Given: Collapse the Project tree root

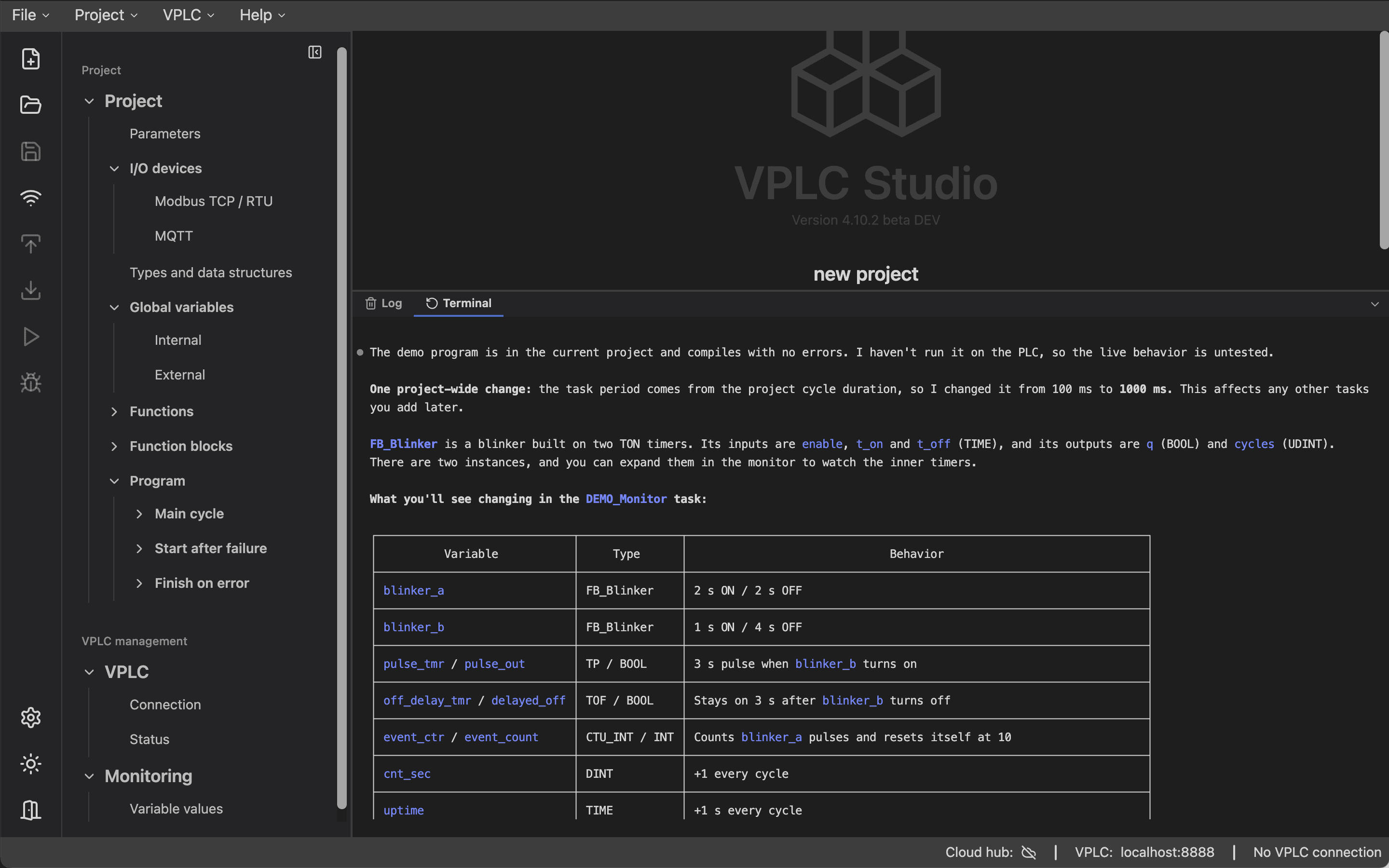Looking at the screenshot, I should [x=89, y=101].
